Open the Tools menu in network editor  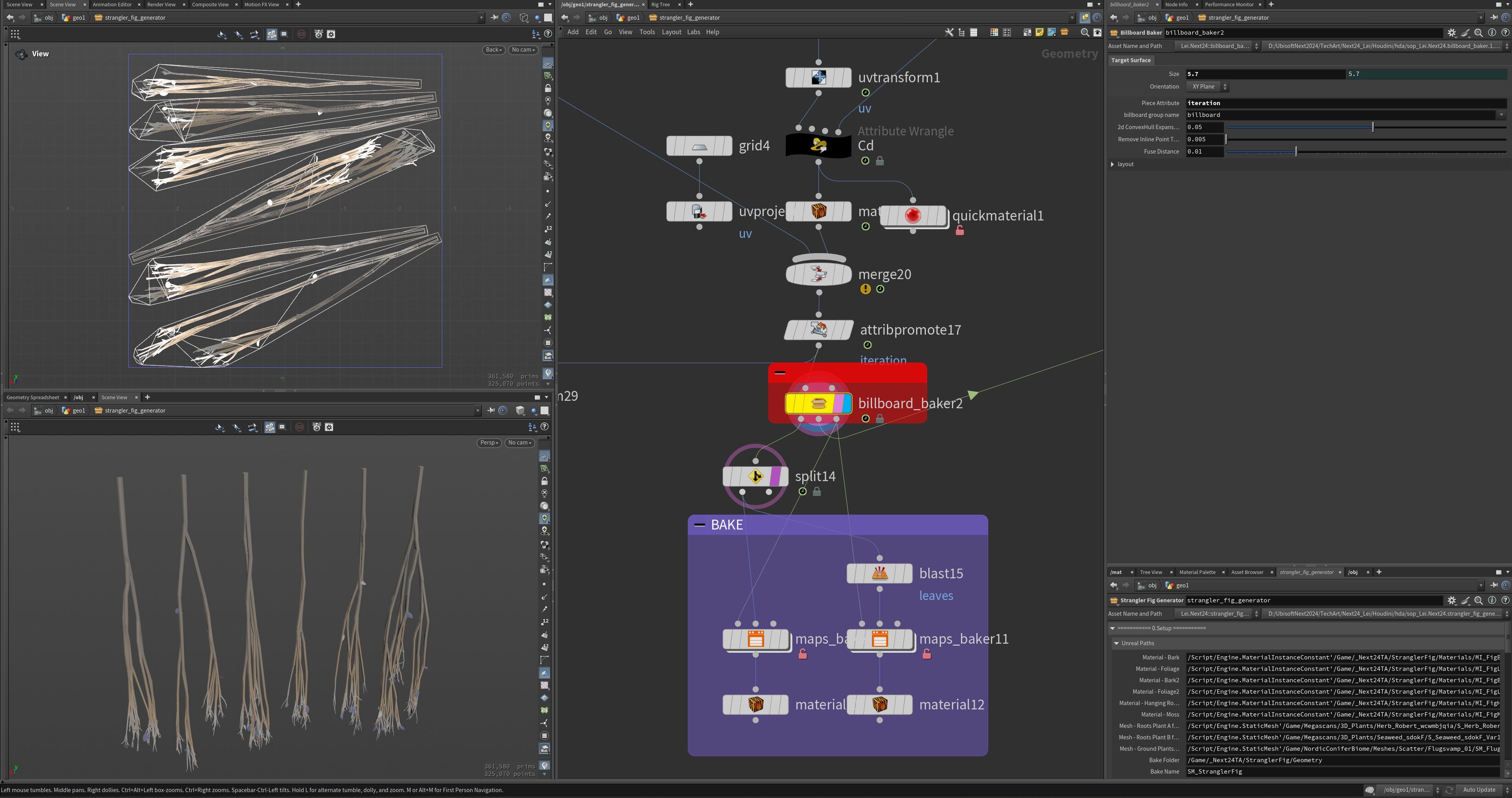pyautogui.click(x=647, y=32)
